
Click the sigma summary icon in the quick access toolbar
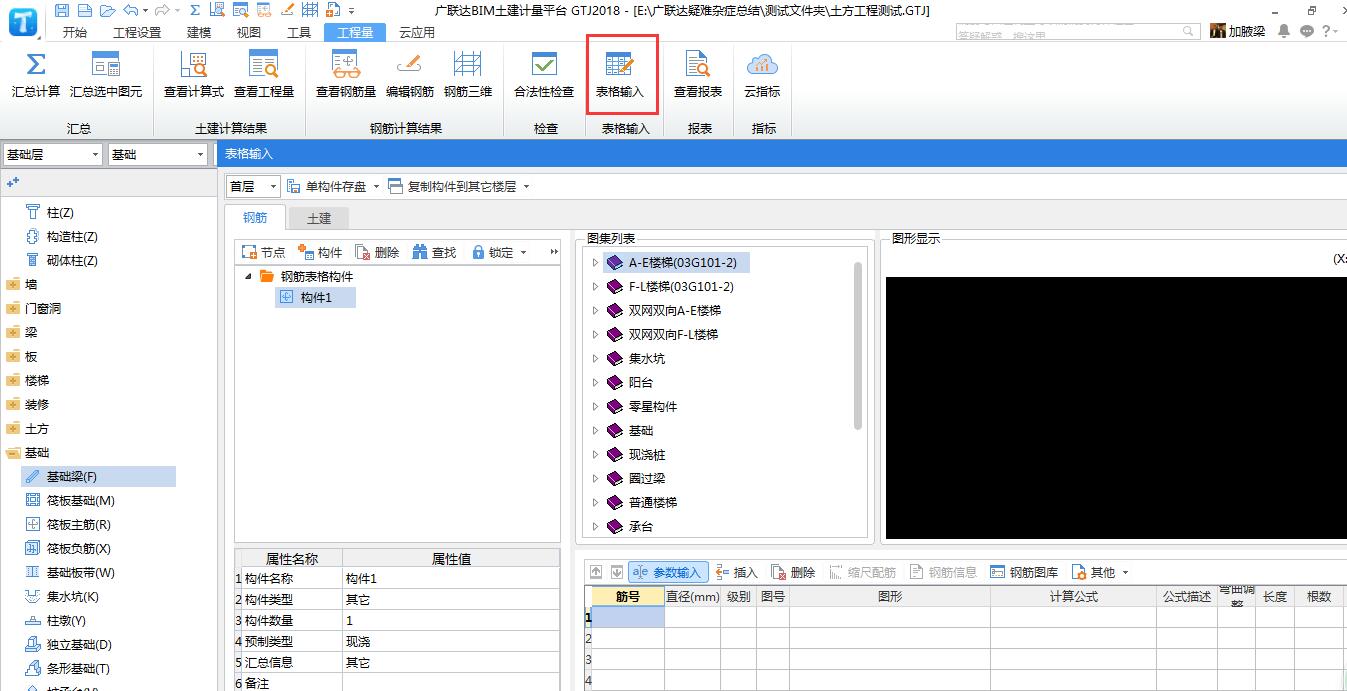point(194,10)
